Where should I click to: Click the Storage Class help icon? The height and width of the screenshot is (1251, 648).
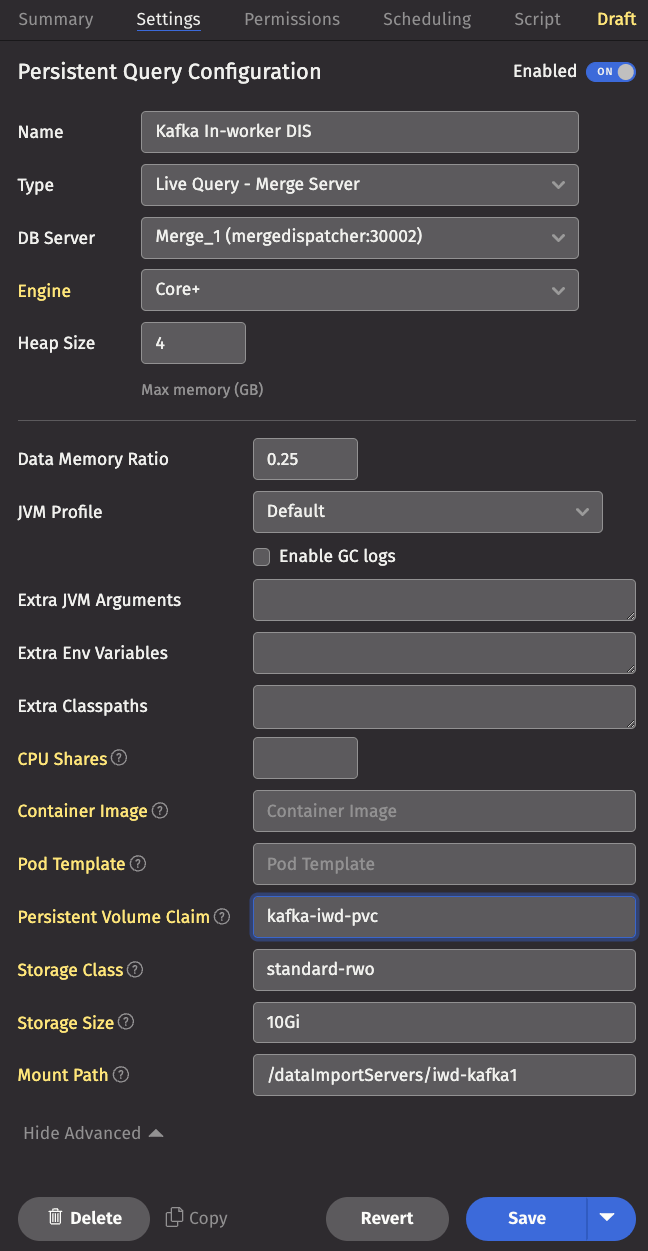[x=135, y=970]
